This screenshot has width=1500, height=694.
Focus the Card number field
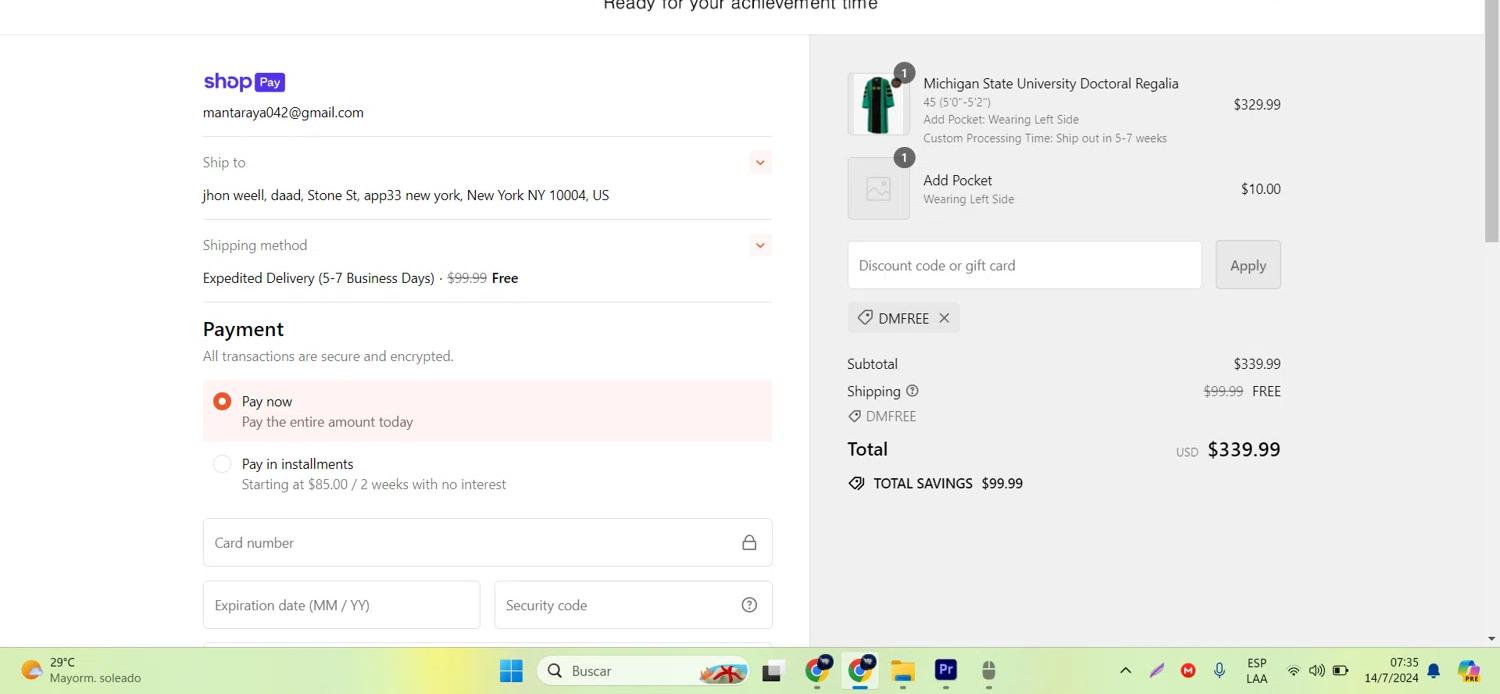coord(487,542)
